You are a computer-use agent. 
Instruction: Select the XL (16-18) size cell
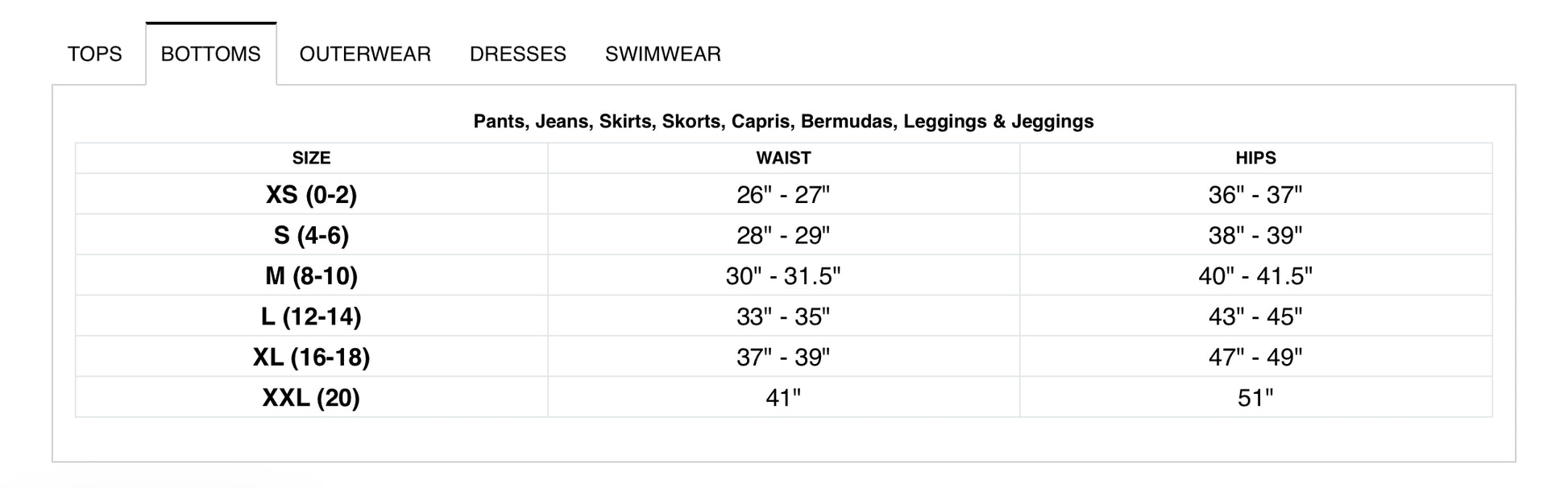(x=312, y=357)
